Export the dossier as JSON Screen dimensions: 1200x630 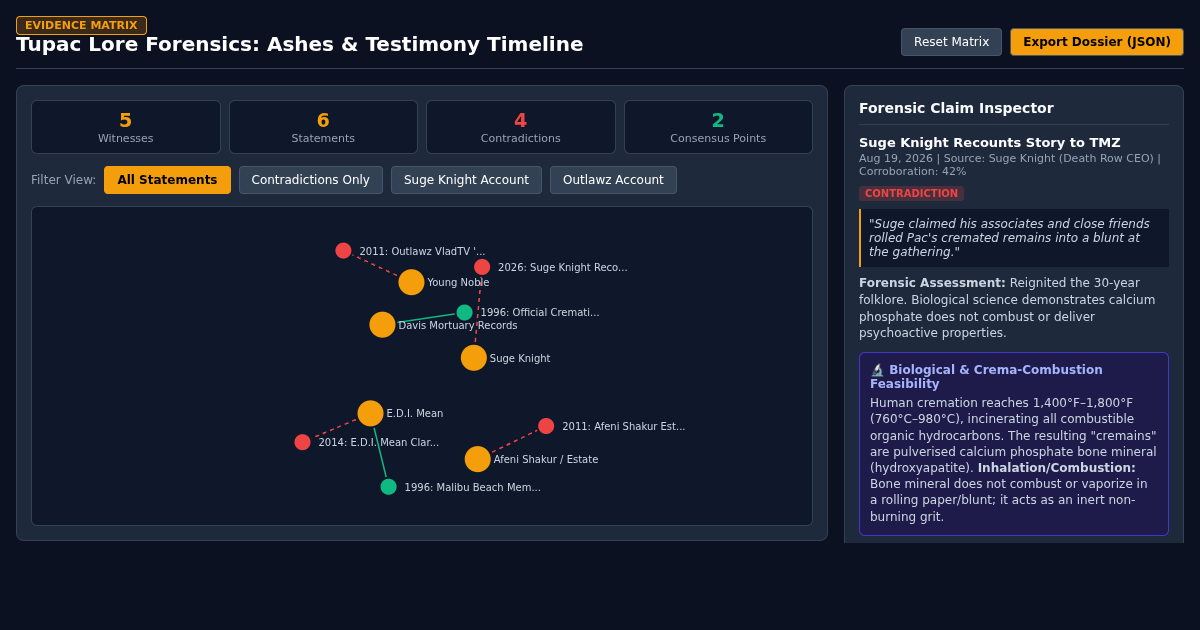click(x=1096, y=42)
